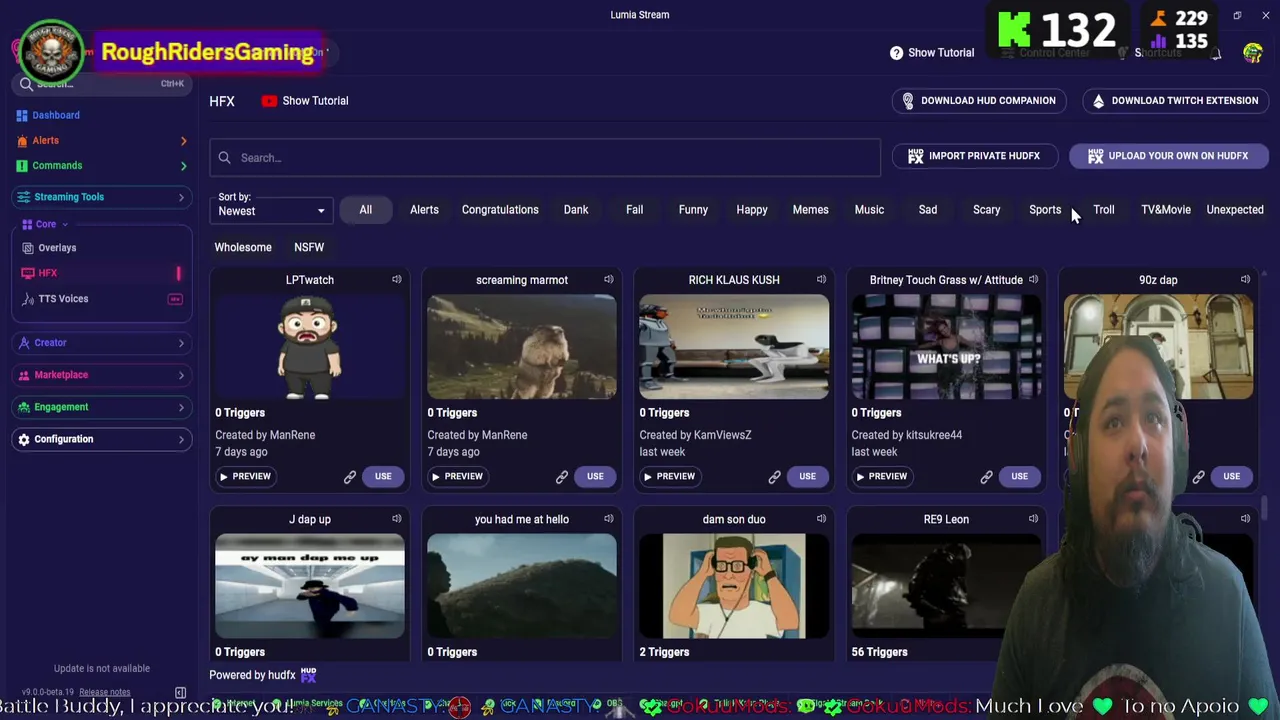Select the All category filter
The width and height of the screenshot is (1280, 720).
click(366, 210)
